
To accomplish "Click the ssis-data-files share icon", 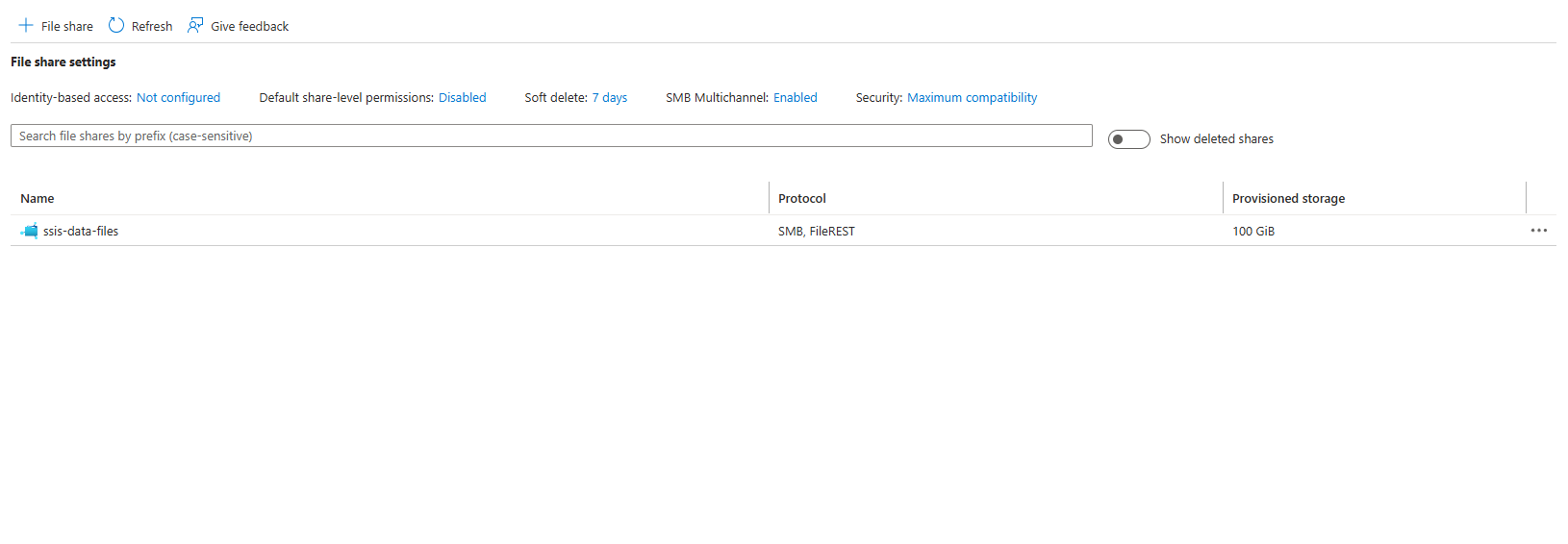I will tap(30, 231).
